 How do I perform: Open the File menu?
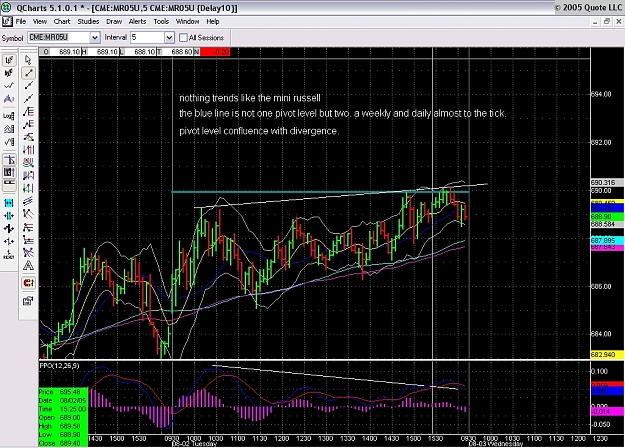21,22
